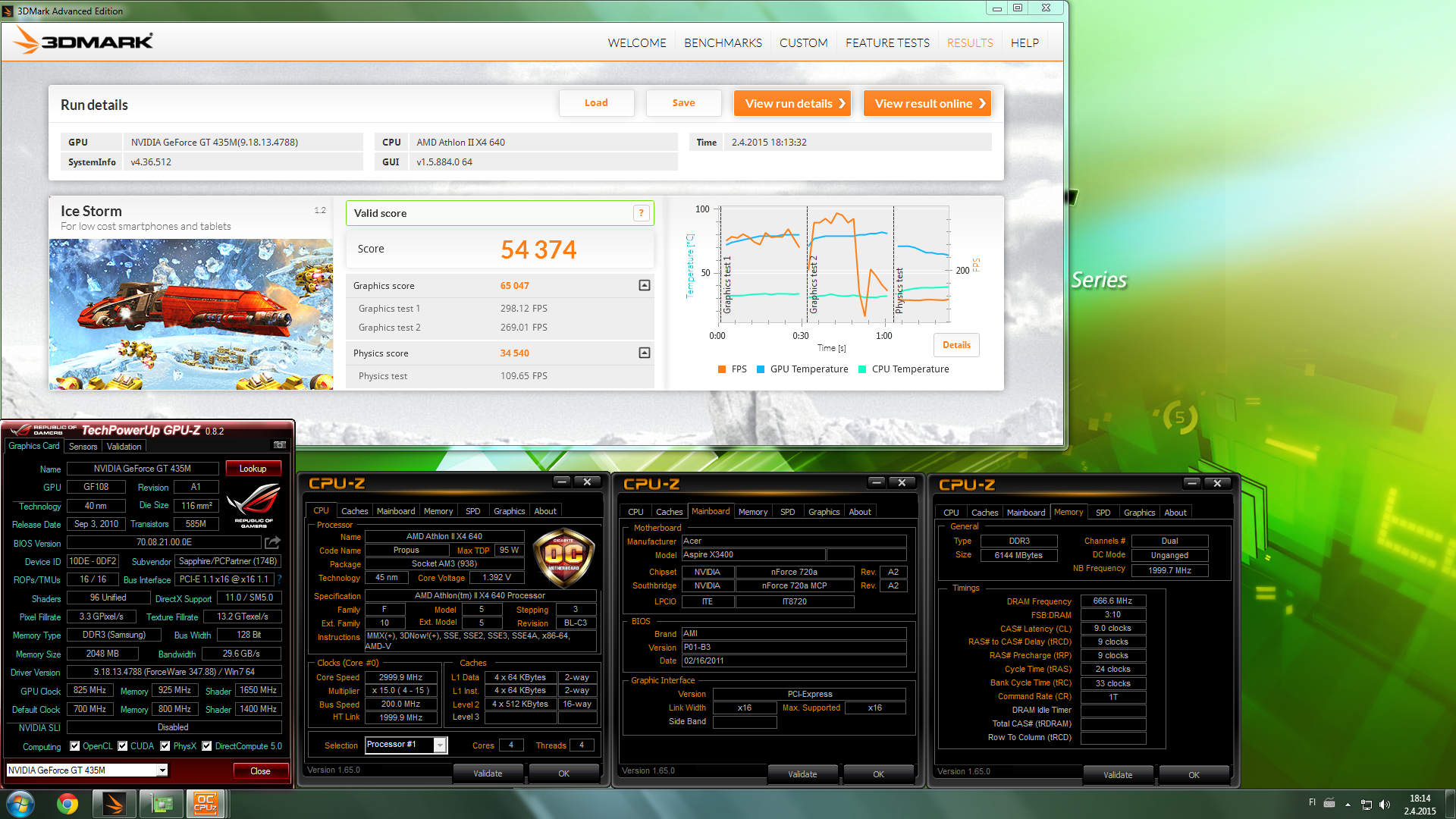The image size is (1456, 819).
Task: Open the Windows Start orb
Action: (x=20, y=803)
